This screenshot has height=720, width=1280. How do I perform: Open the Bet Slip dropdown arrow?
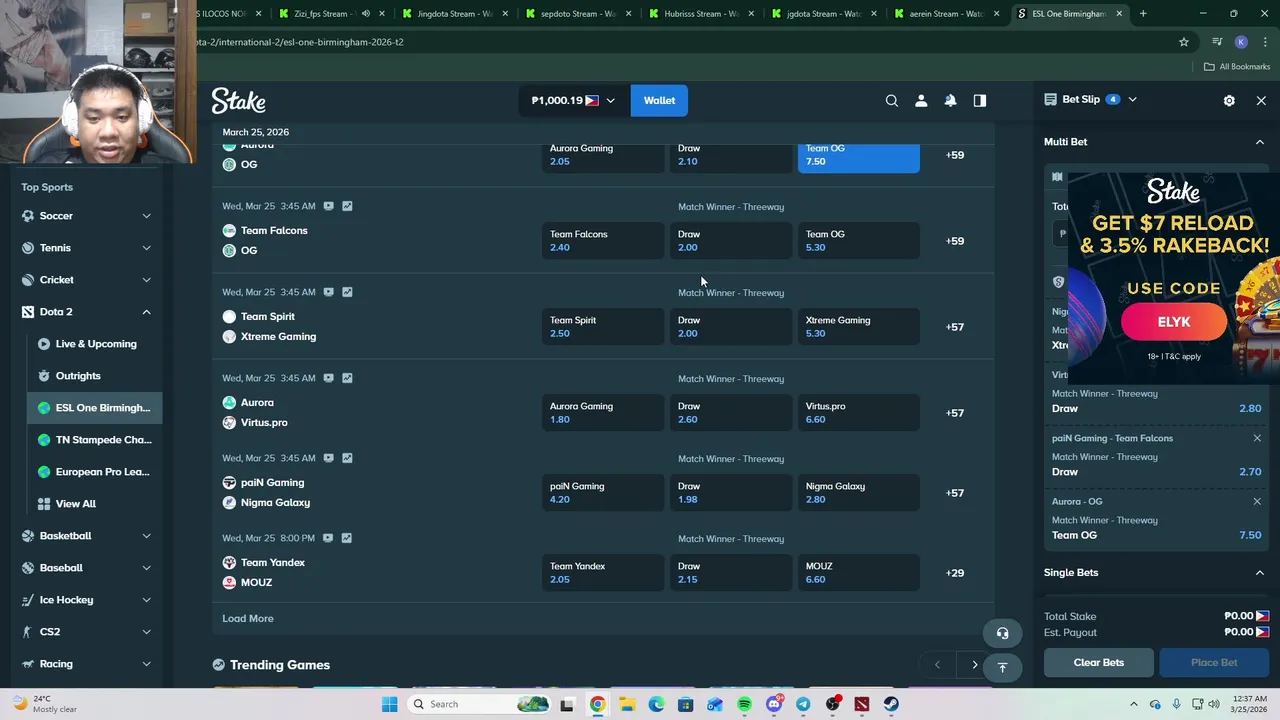pos(1132,99)
